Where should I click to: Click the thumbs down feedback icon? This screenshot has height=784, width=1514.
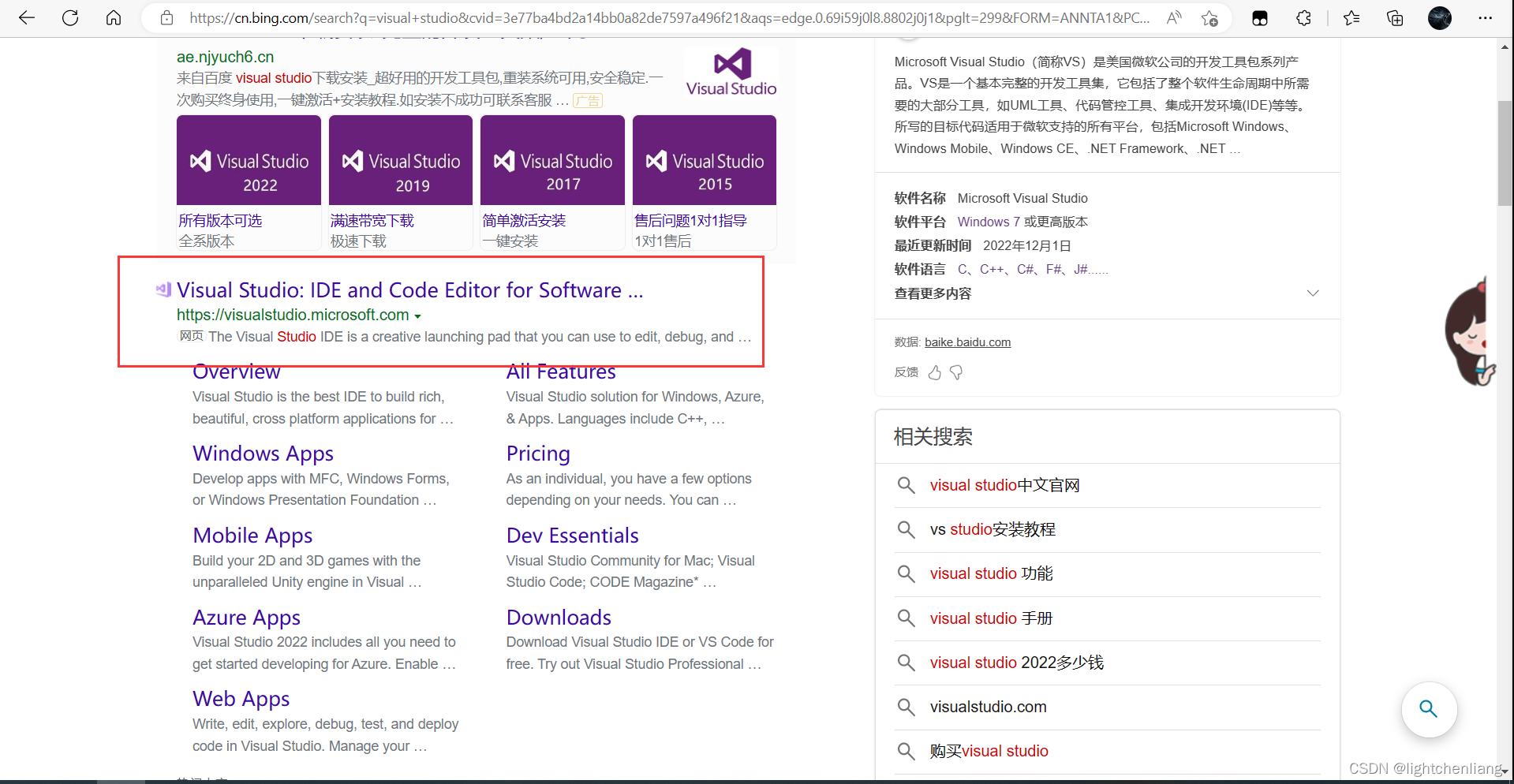click(956, 372)
